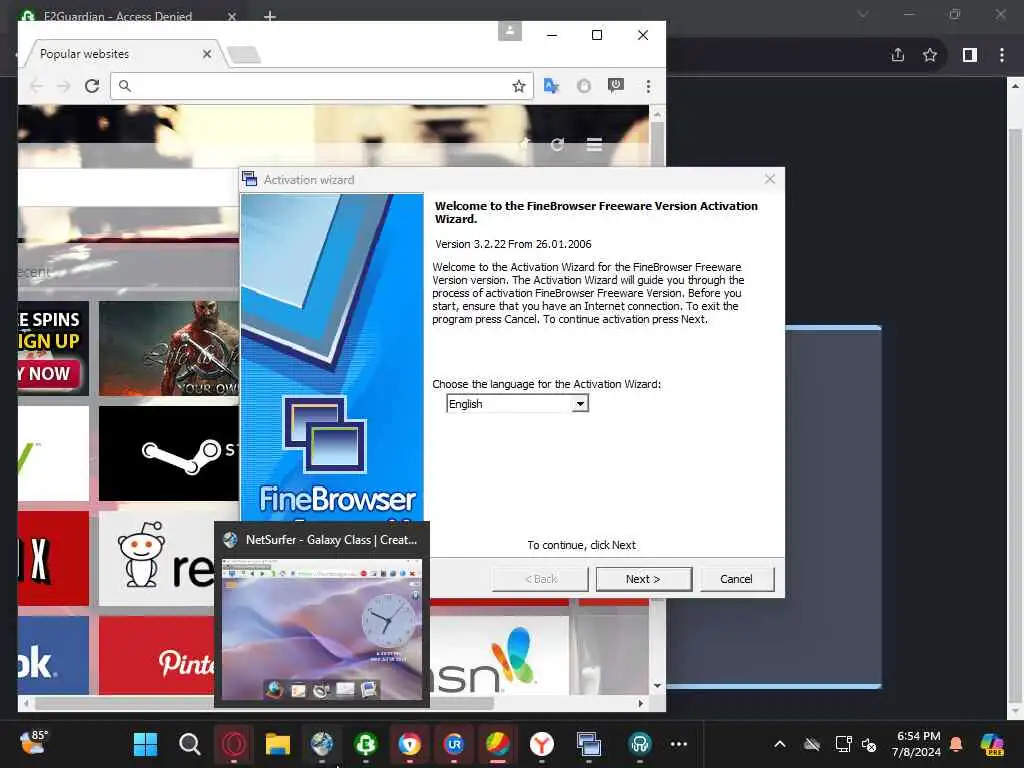Toggle the side panel in background browser
Screen dimensions: 1024x768
(x=970, y=55)
